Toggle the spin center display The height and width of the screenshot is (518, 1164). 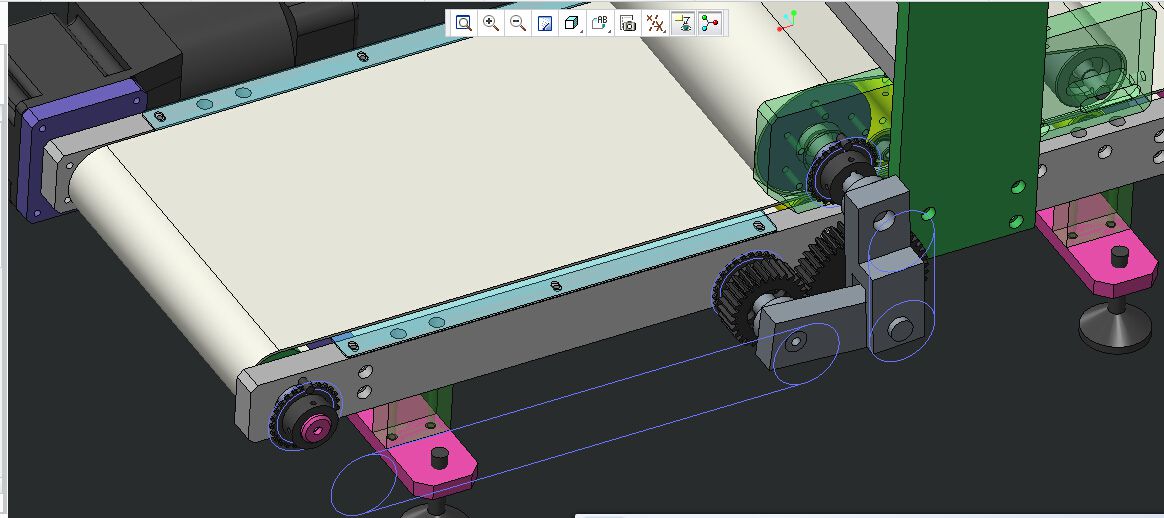[x=711, y=23]
